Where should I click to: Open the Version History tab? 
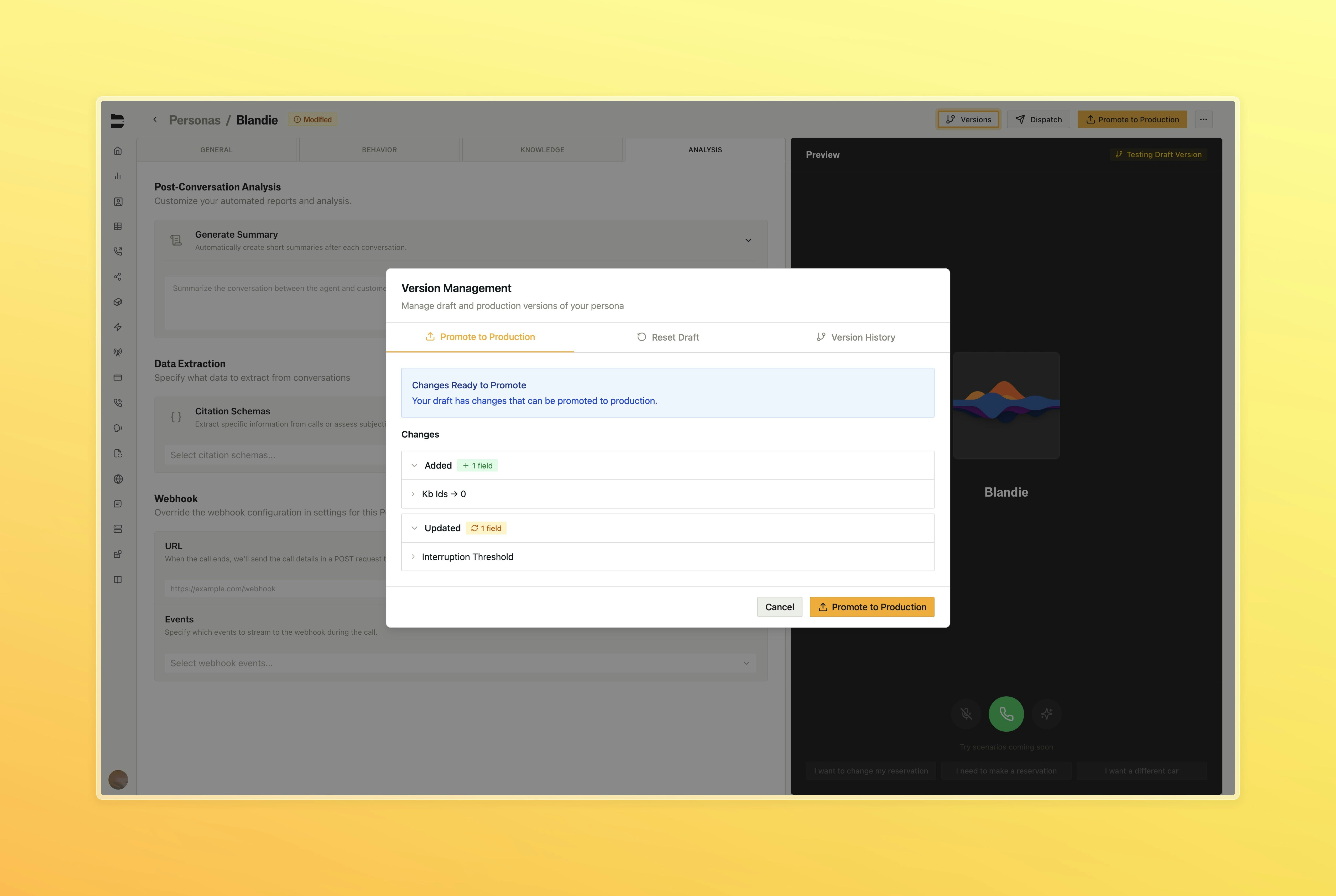(855, 337)
